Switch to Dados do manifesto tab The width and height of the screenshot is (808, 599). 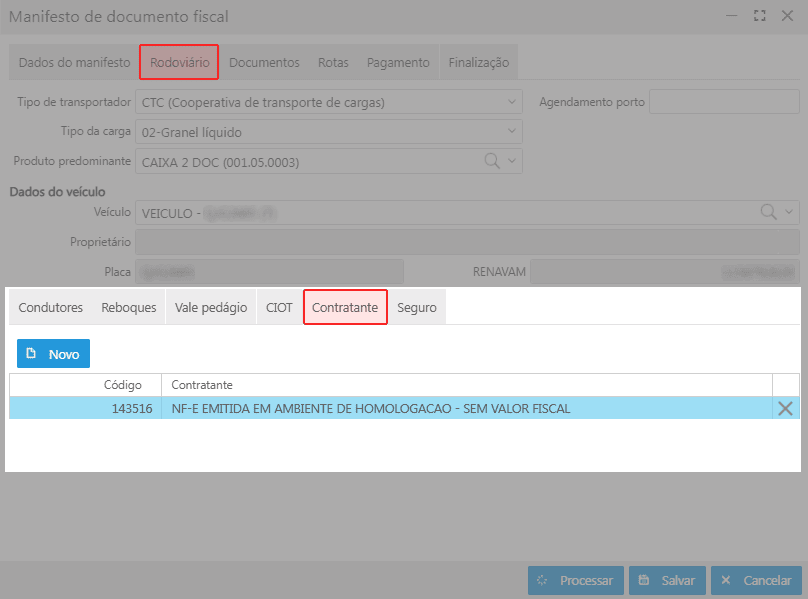click(x=74, y=62)
